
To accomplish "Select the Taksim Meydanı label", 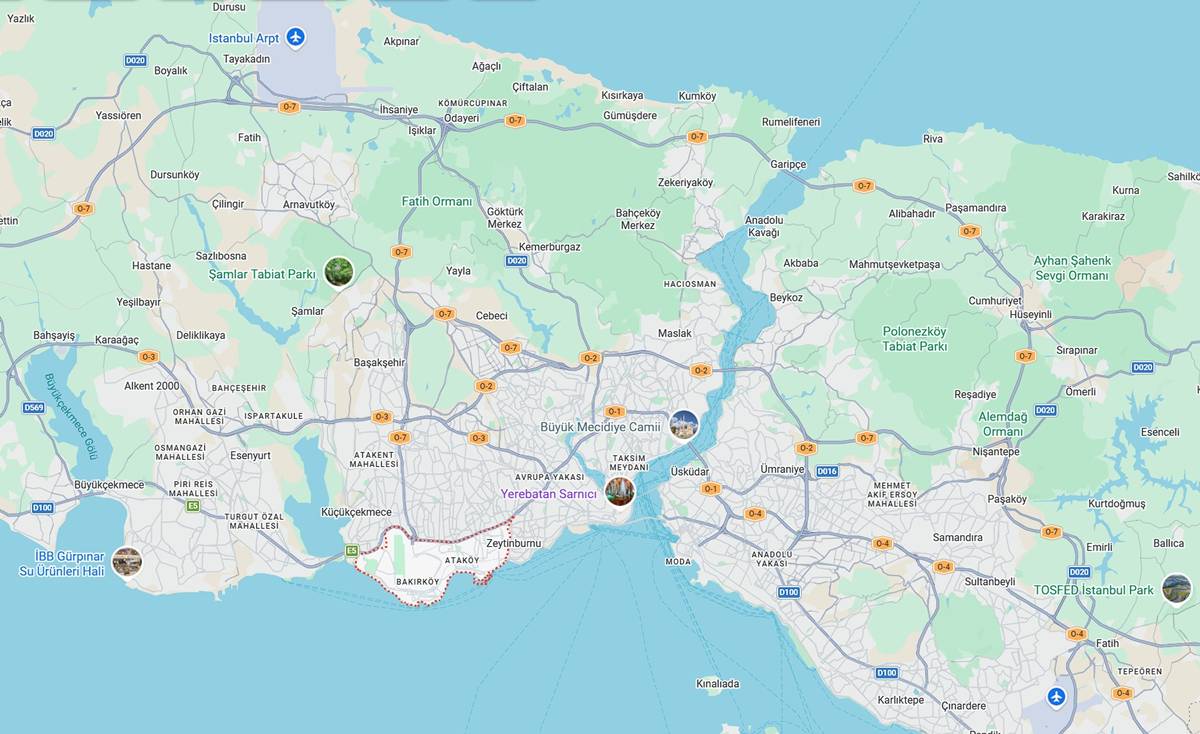I will [x=629, y=463].
